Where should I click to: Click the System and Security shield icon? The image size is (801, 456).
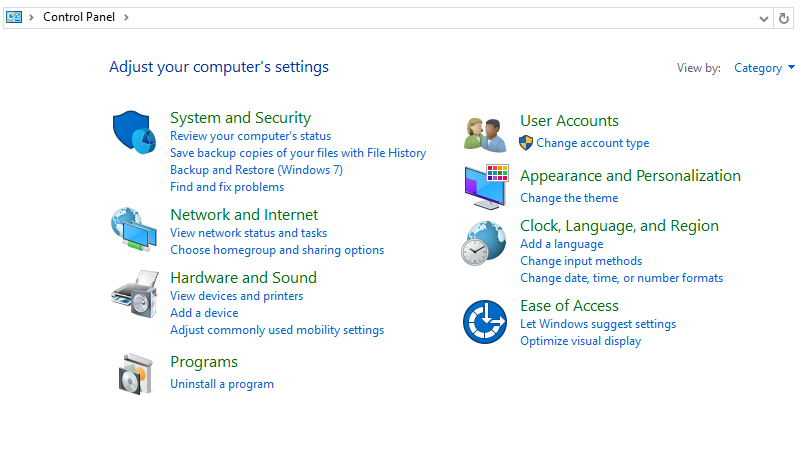pos(133,133)
